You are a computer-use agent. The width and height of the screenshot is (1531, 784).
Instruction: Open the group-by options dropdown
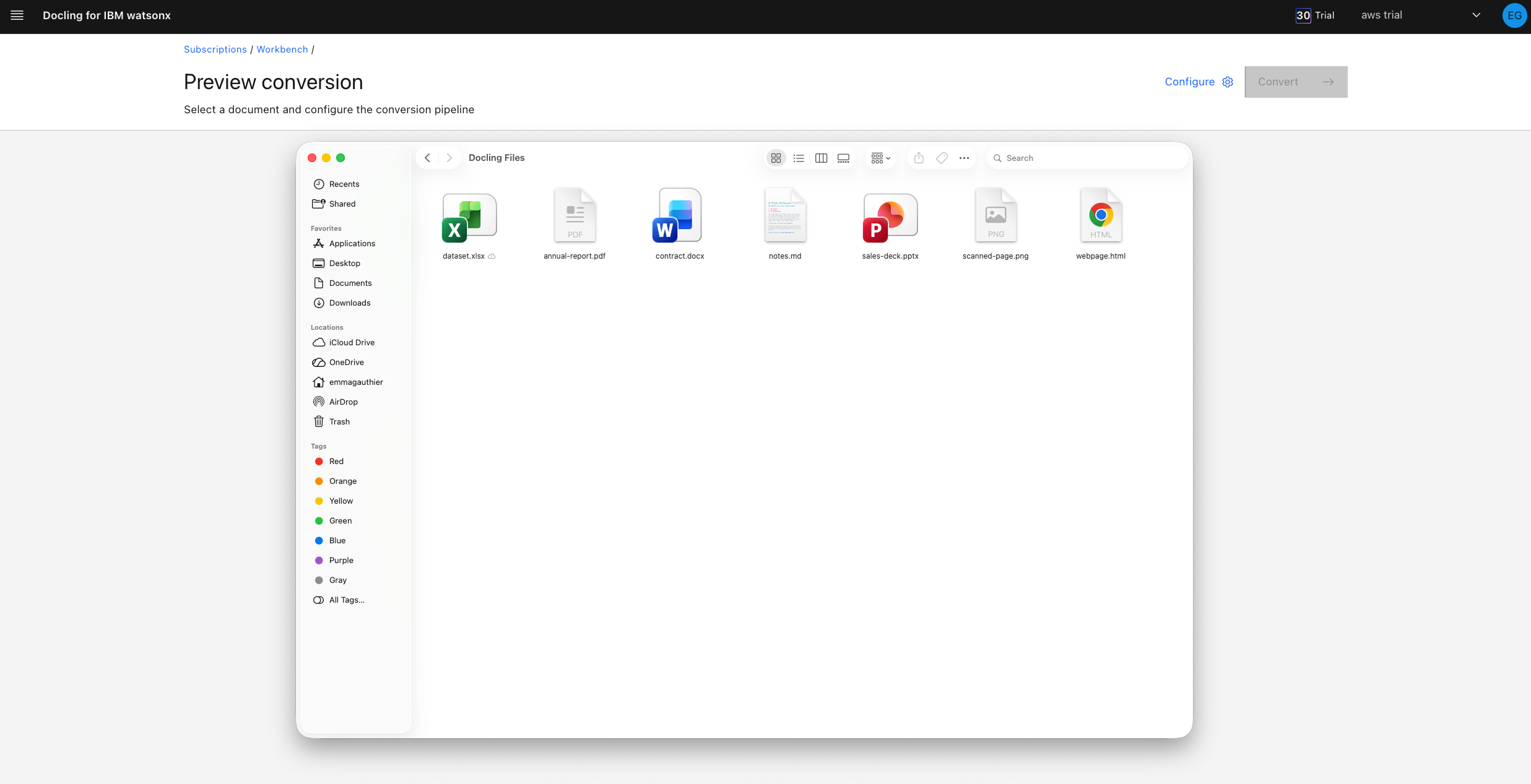[x=880, y=158]
